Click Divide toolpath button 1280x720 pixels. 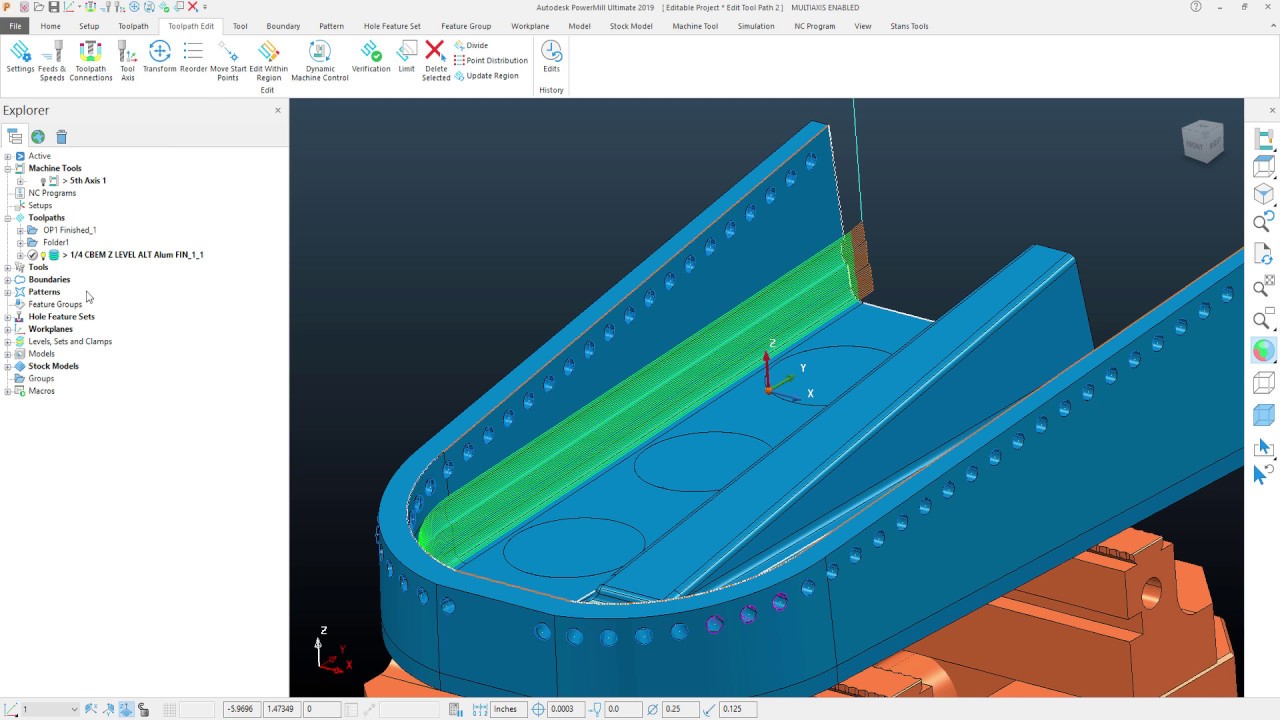tap(471, 45)
